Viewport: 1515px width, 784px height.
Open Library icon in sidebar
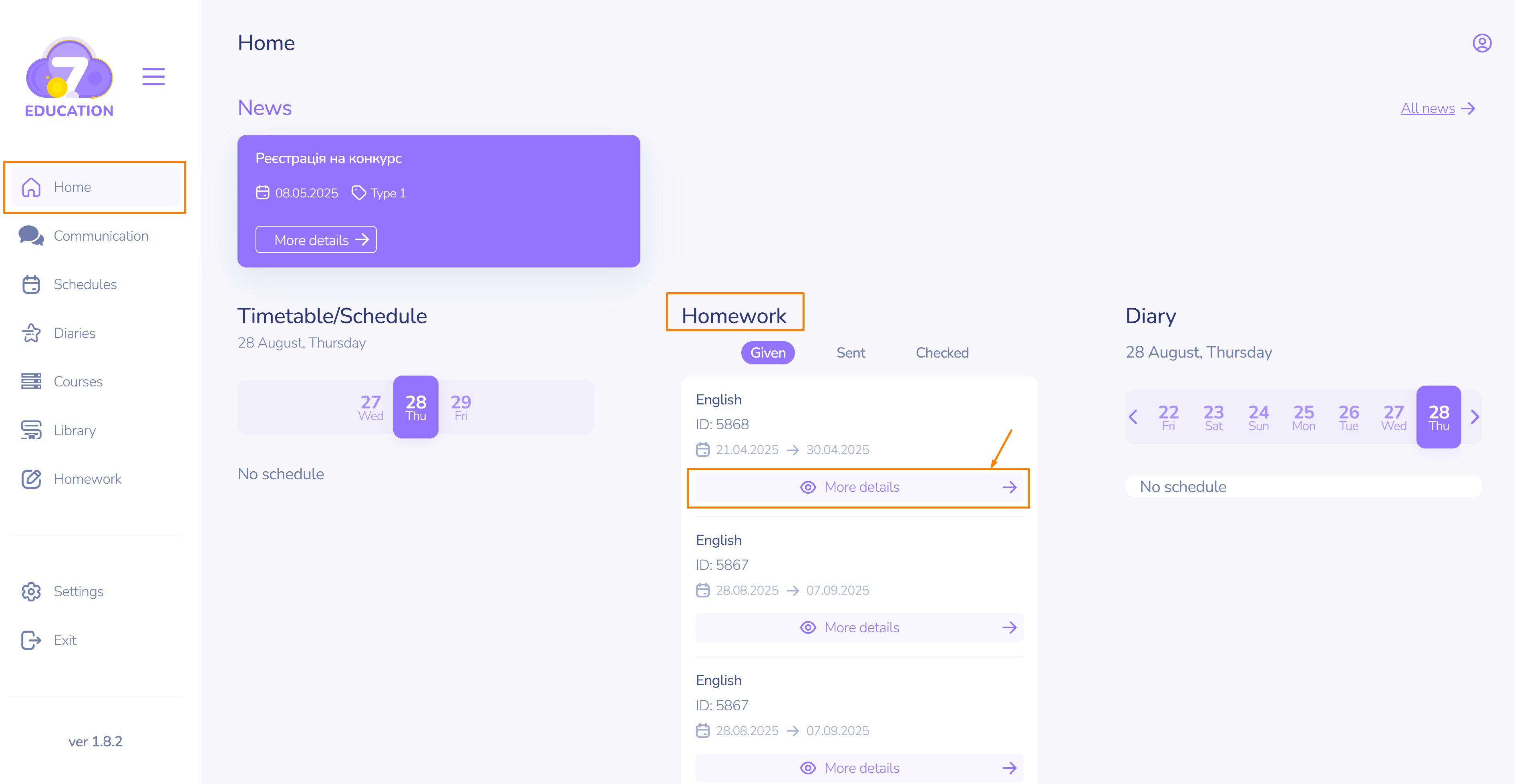click(30, 430)
